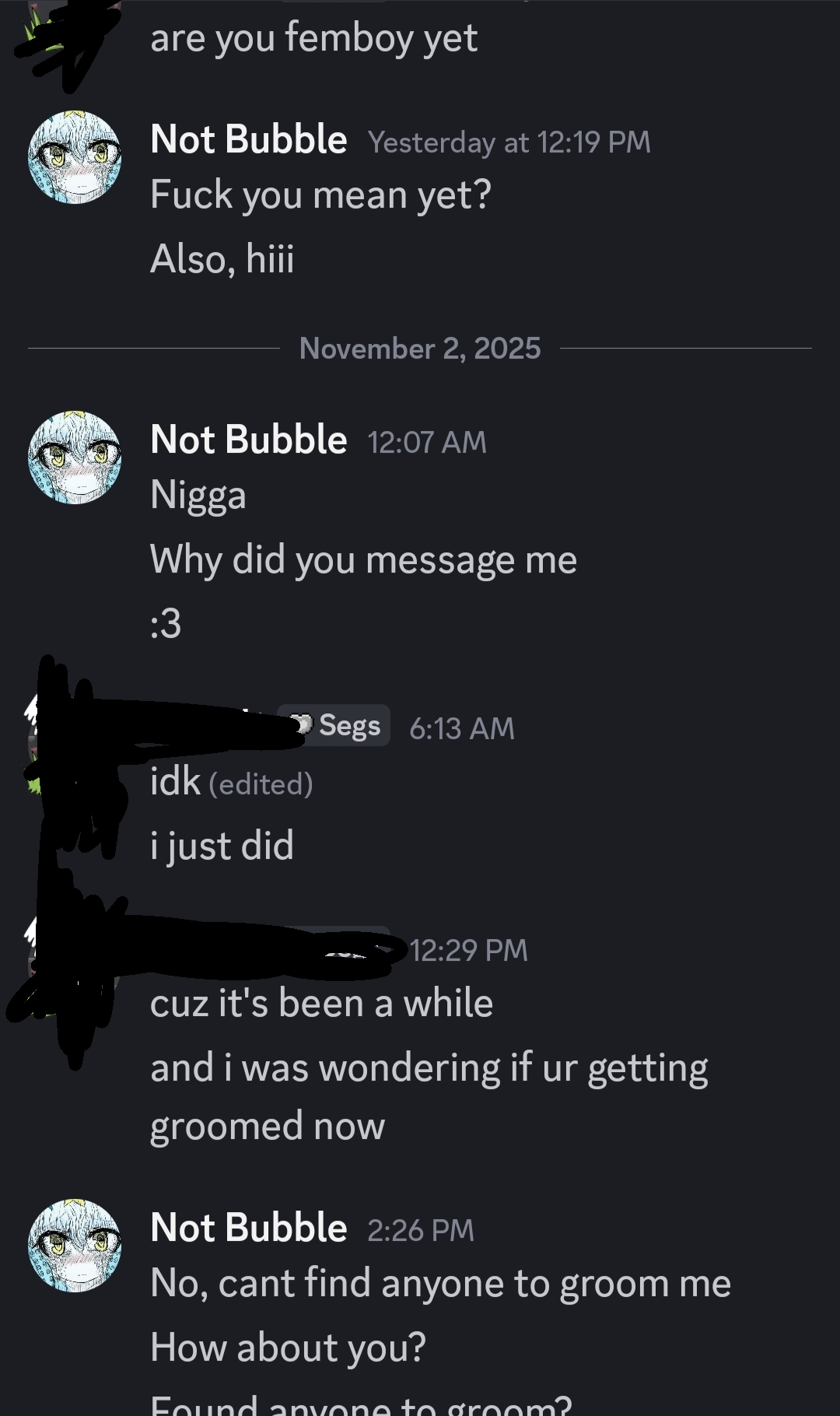The width and height of the screenshot is (840, 1416).
Task: Tap the November 2, 2025 date divider
Action: coord(420,349)
